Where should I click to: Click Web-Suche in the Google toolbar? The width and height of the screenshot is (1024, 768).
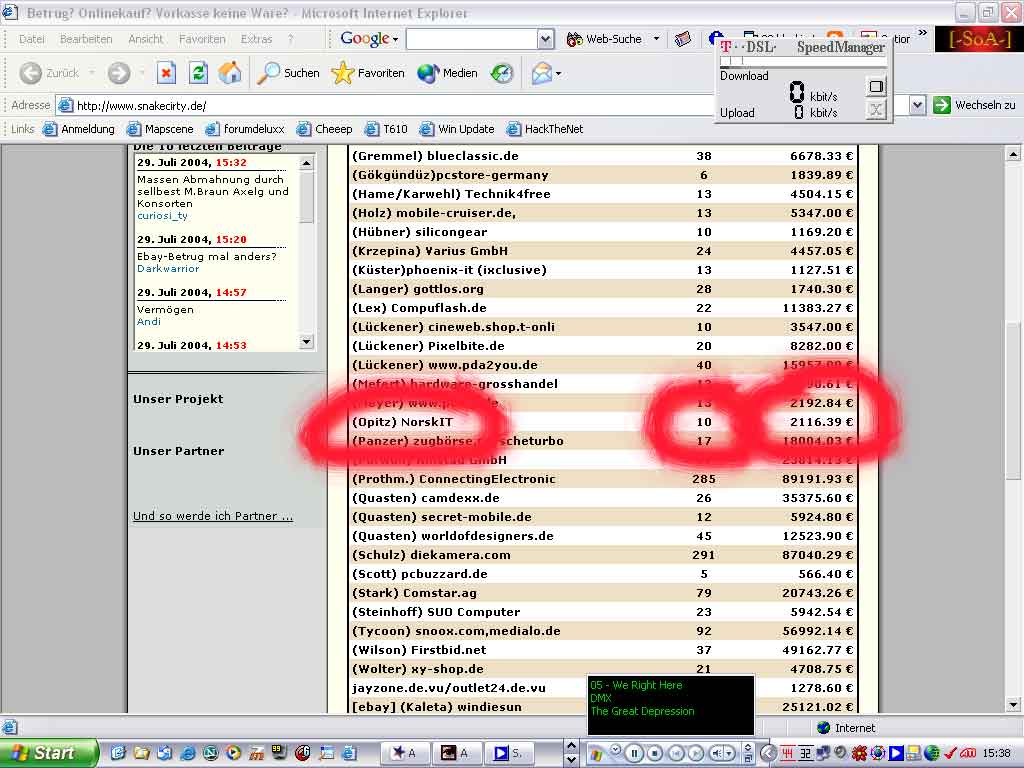(x=605, y=39)
